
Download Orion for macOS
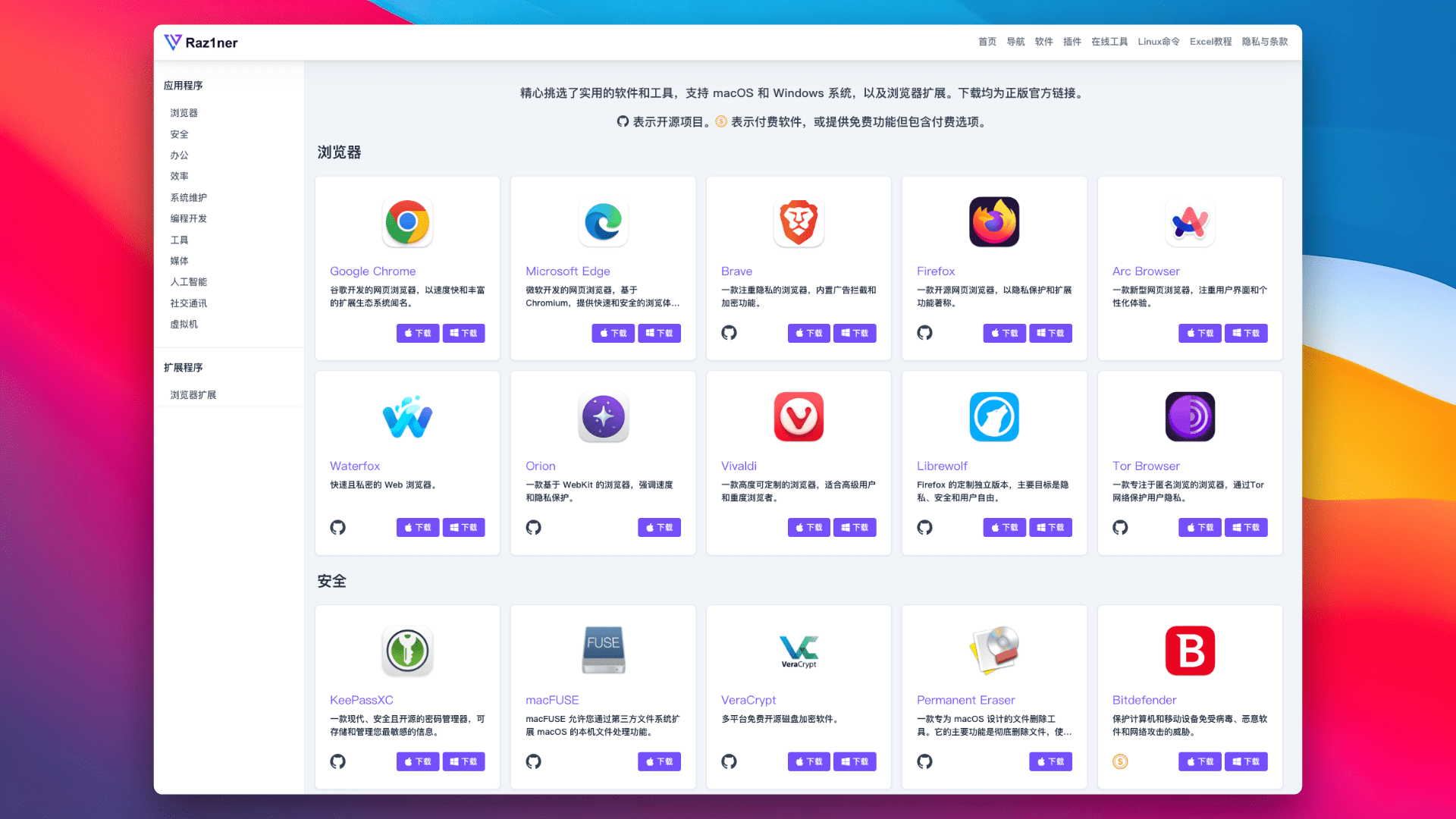tap(659, 528)
